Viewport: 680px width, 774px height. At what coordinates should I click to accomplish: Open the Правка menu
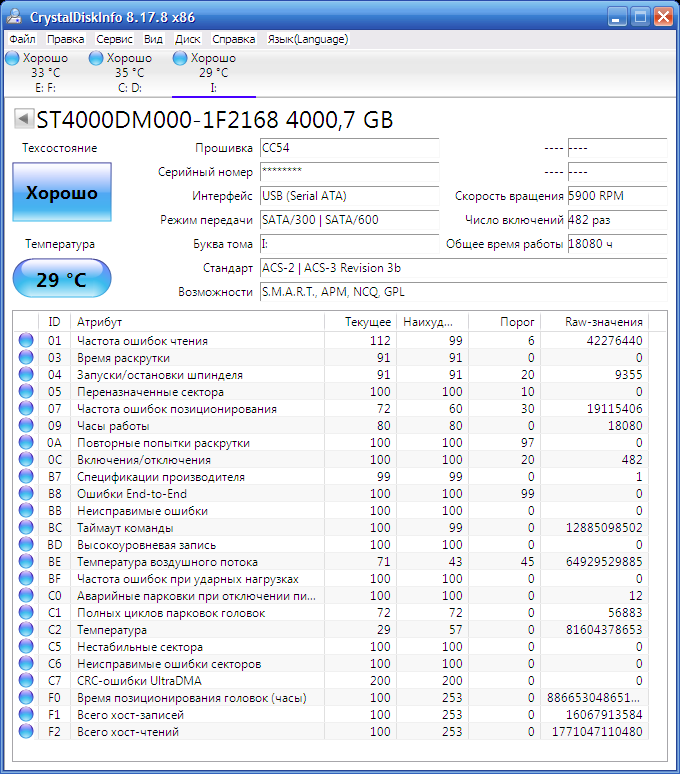coord(65,39)
